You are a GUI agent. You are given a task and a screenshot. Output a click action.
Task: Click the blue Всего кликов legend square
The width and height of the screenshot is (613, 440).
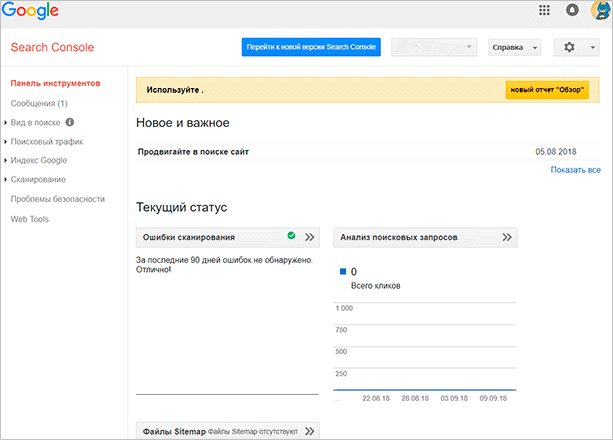coord(342,271)
